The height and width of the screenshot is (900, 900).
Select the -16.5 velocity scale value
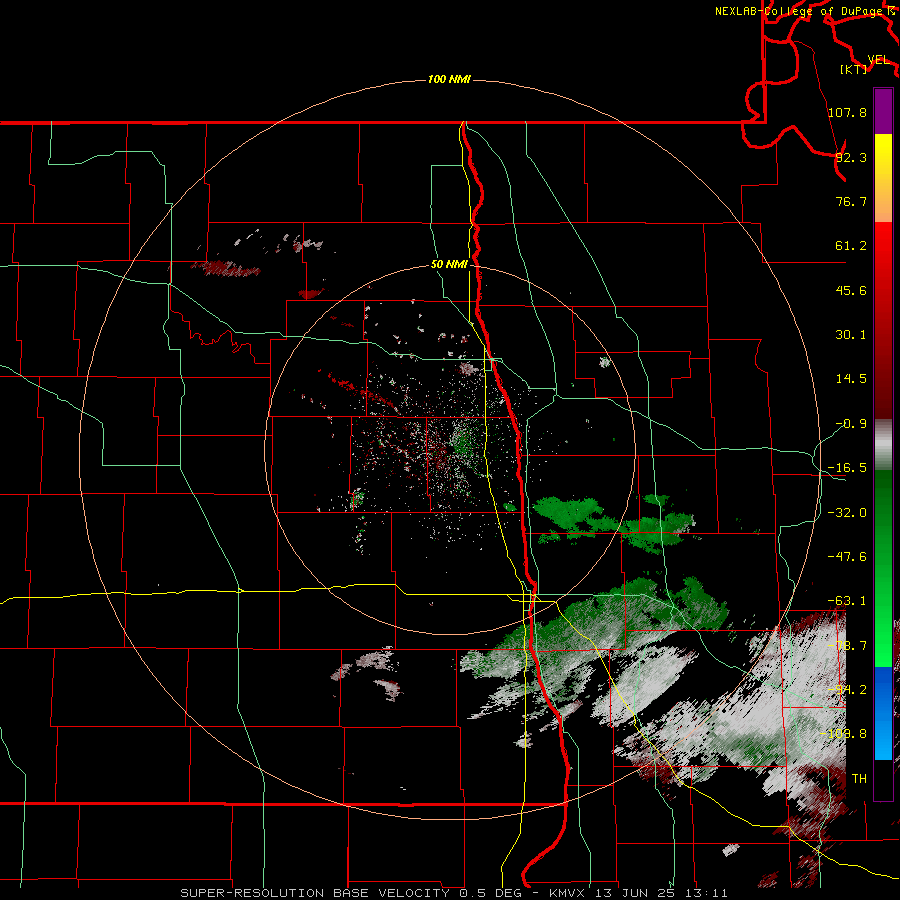(x=847, y=468)
